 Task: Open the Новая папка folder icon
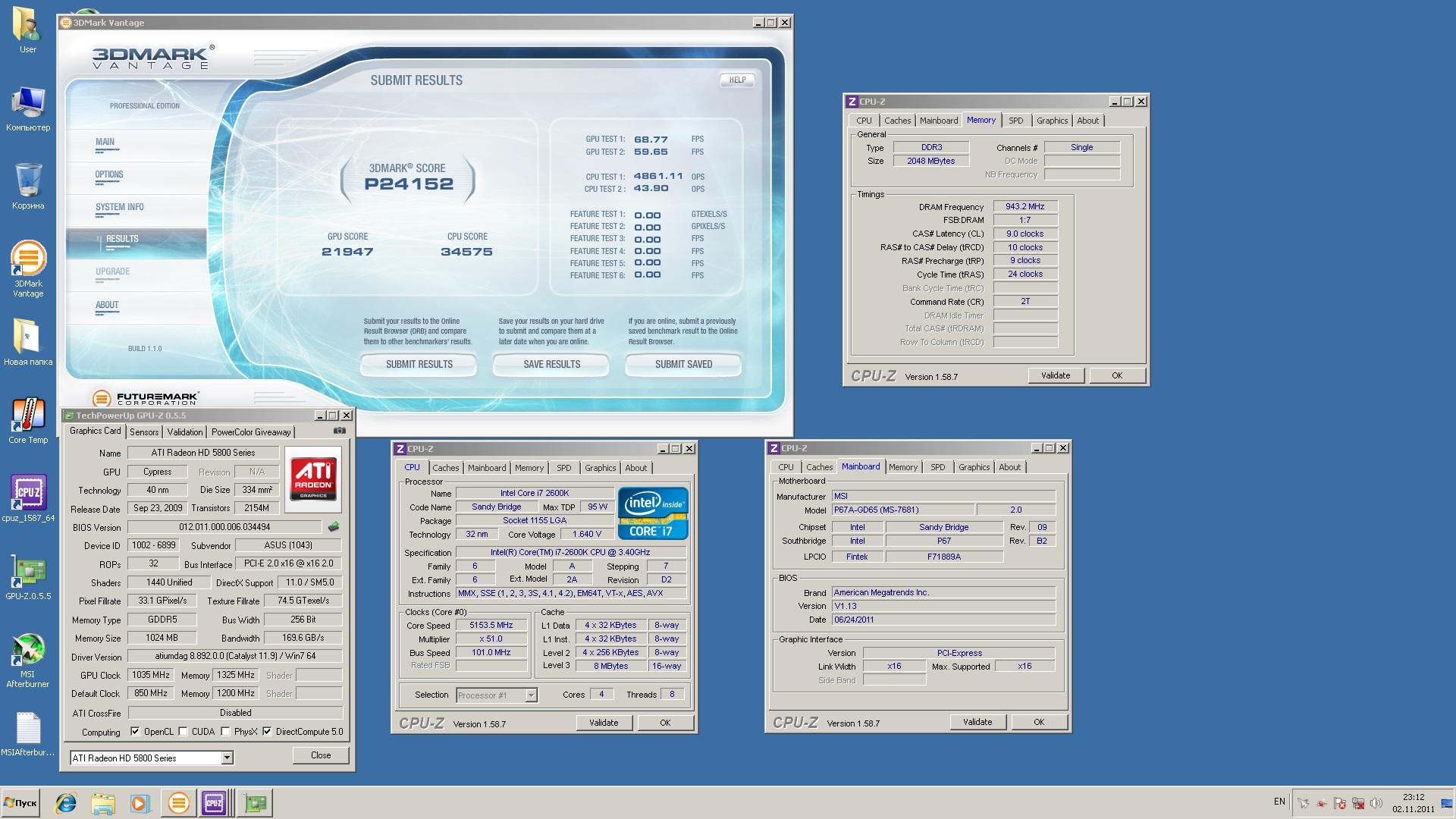coord(28,342)
